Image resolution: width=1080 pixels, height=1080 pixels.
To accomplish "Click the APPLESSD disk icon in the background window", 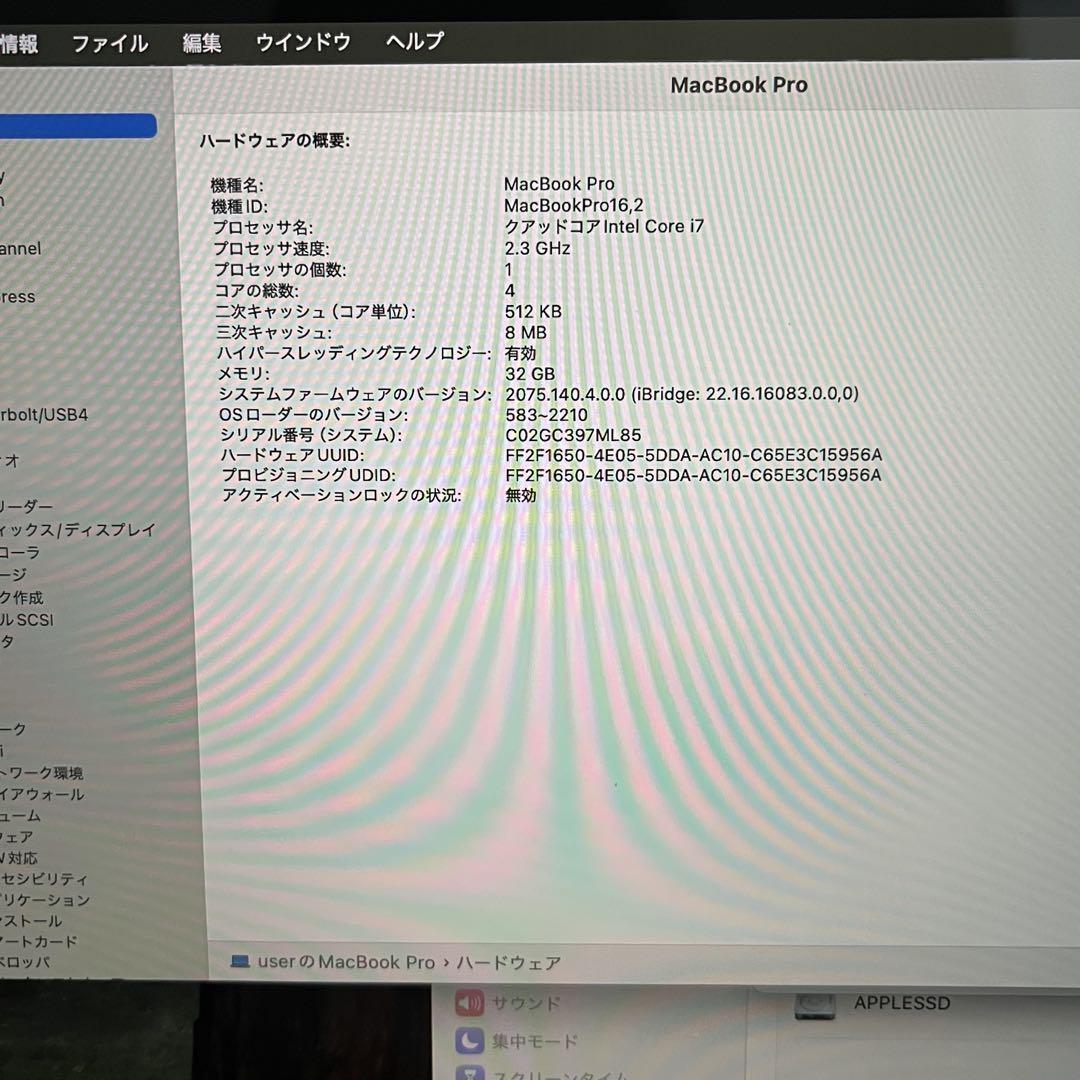I will pos(815,1005).
